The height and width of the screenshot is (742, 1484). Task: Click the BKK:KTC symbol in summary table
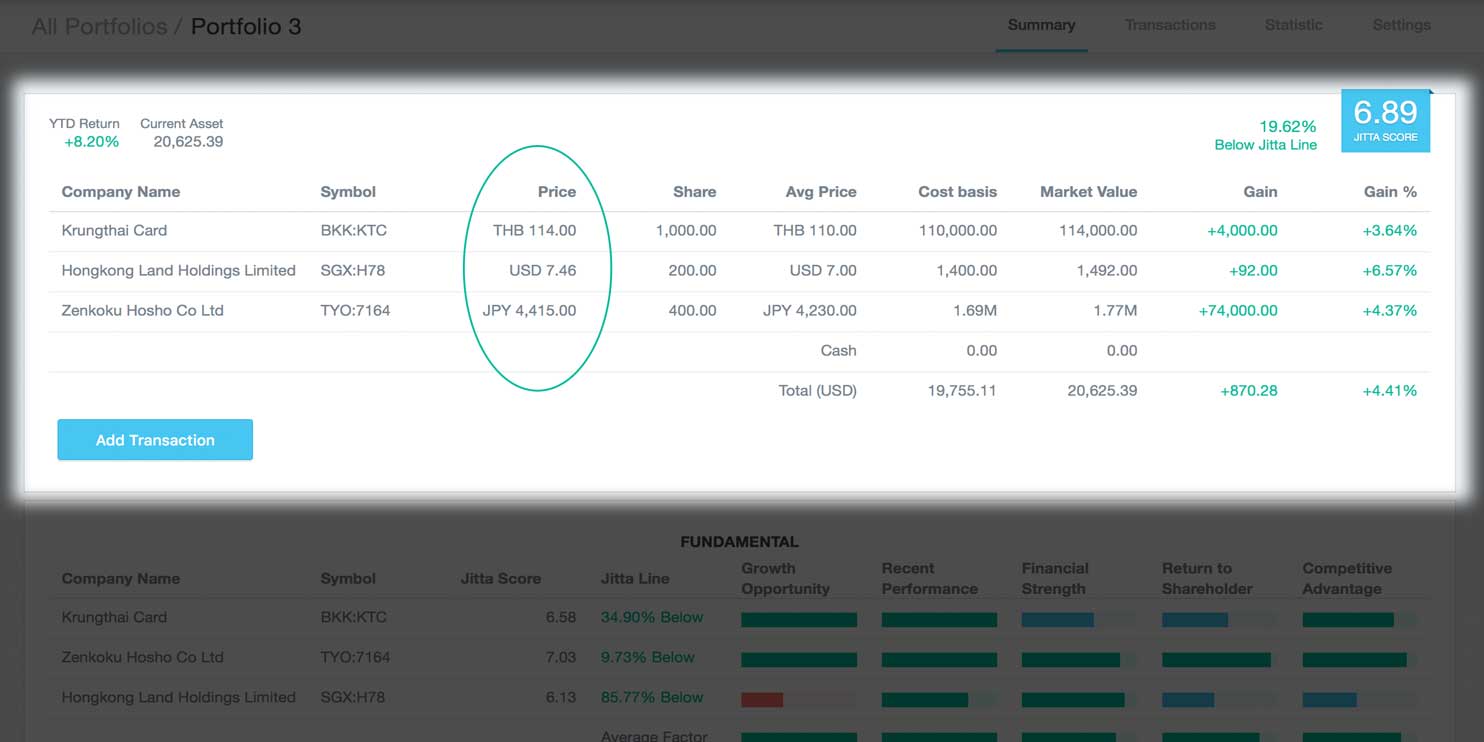click(x=354, y=231)
